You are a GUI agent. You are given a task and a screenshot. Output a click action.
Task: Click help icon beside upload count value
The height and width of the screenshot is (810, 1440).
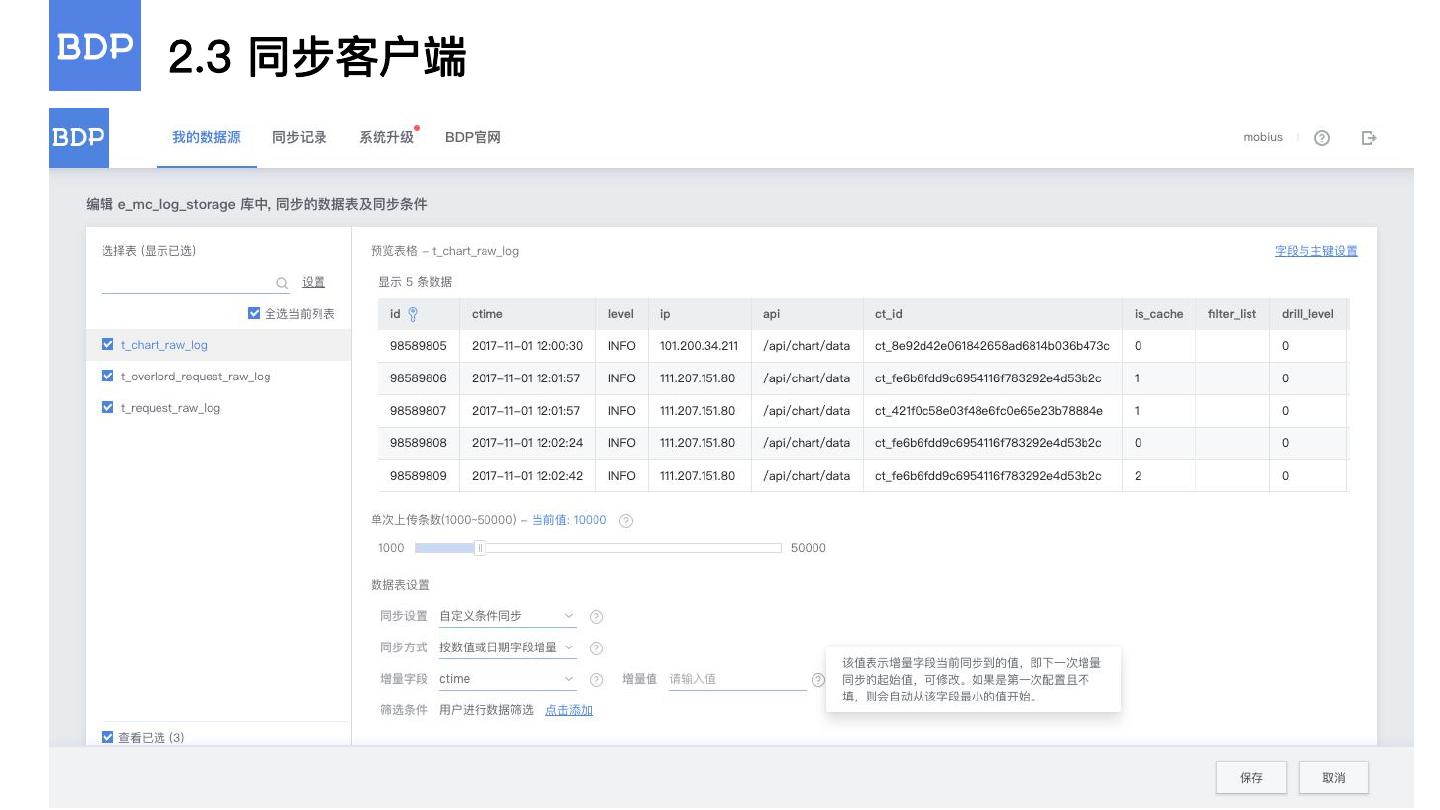click(626, 521)
